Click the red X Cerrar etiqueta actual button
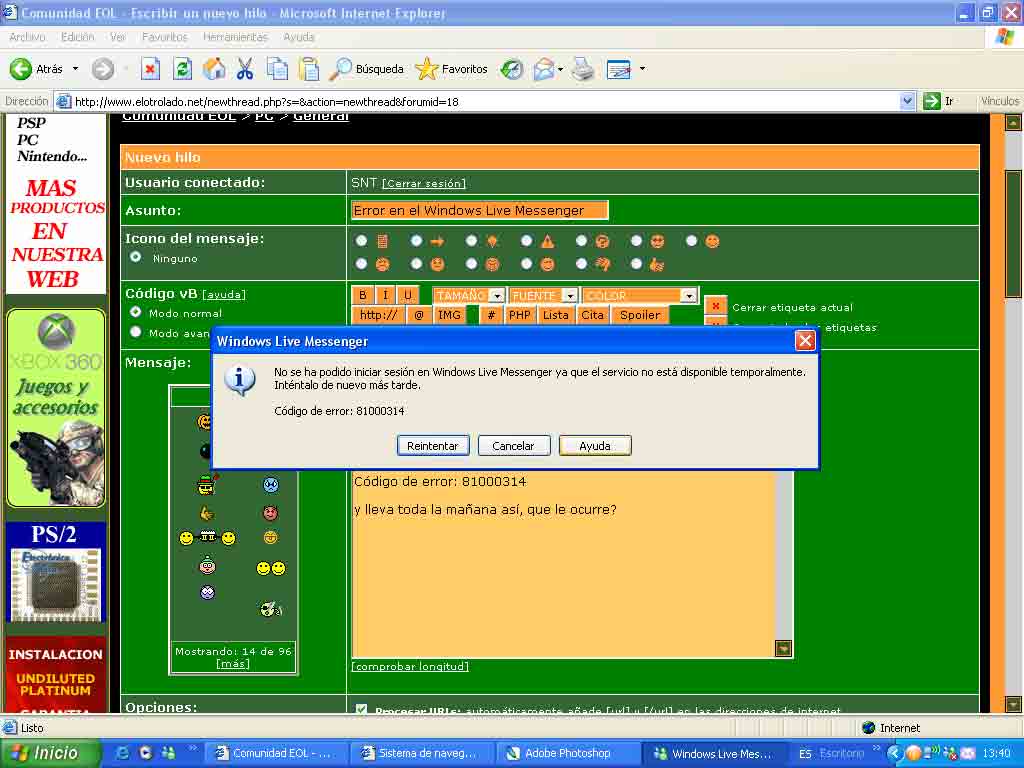1024x768 pixels. point(716,306)
